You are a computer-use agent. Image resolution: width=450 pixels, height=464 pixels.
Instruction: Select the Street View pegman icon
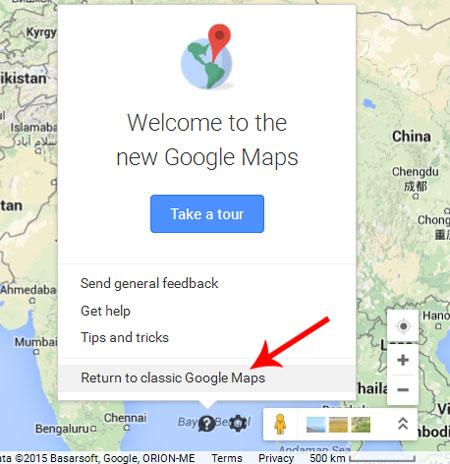(x=280, y=424)
